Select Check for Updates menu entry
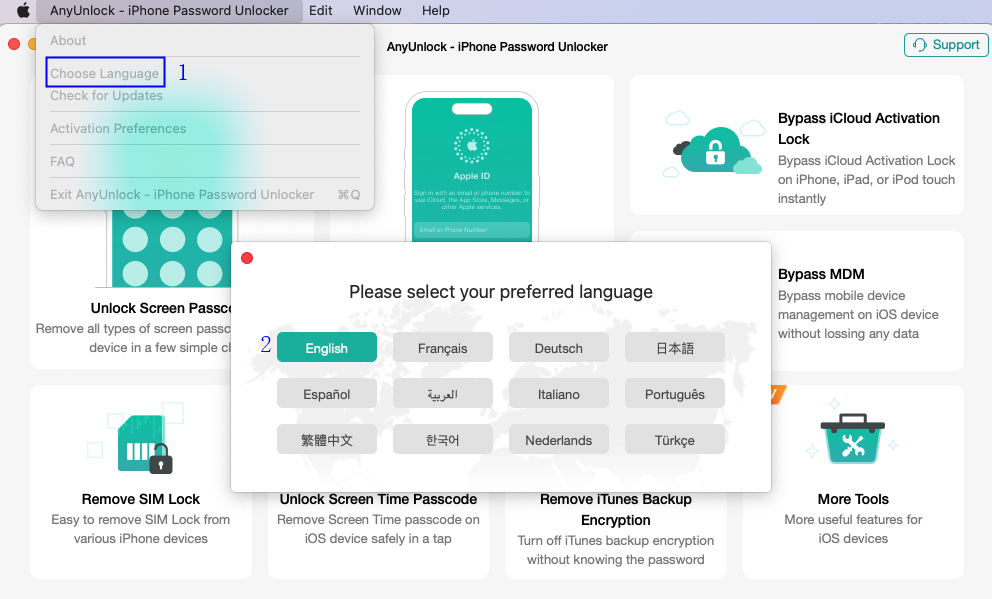 [x=106, y=96]
